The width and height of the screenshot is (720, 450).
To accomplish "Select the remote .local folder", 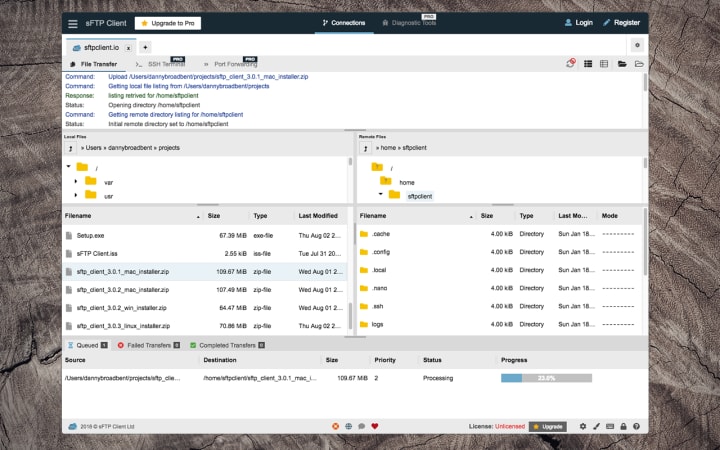I will pos(501,270).
